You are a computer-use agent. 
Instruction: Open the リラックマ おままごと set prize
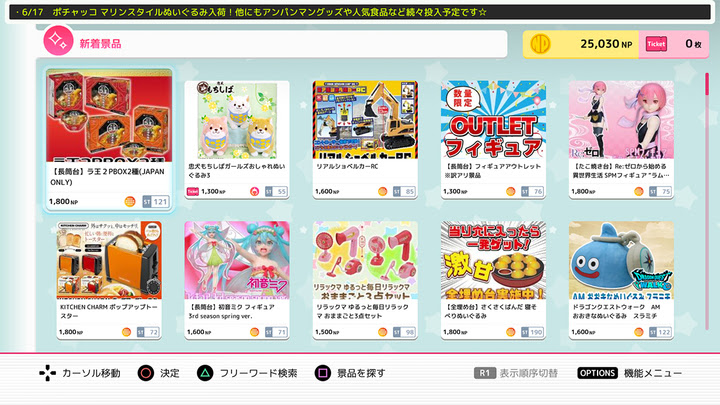[x=365, y=281]
